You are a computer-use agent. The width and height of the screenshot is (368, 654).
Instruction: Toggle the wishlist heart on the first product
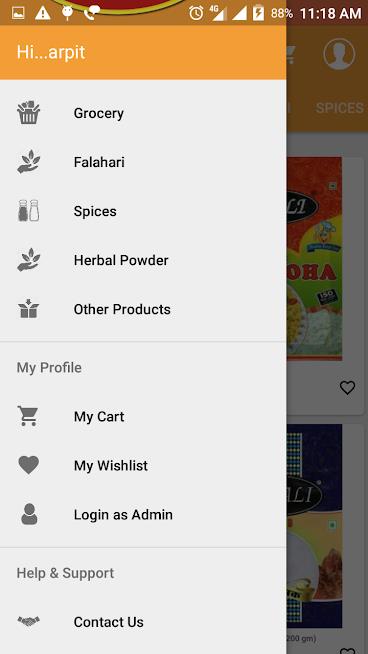click(x=347, y=387)
